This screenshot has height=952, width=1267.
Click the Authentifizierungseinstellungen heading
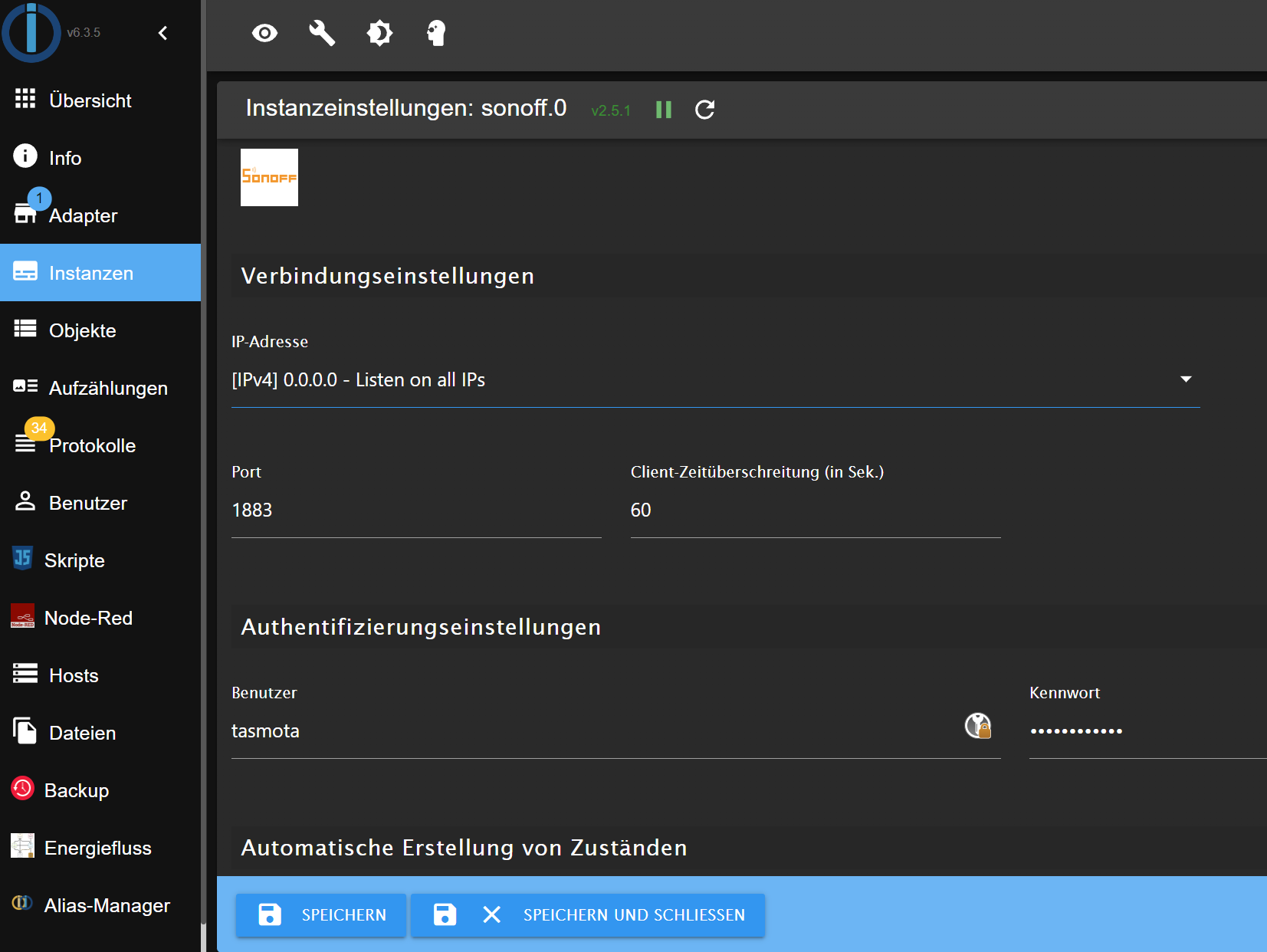(x=421, y=627)
